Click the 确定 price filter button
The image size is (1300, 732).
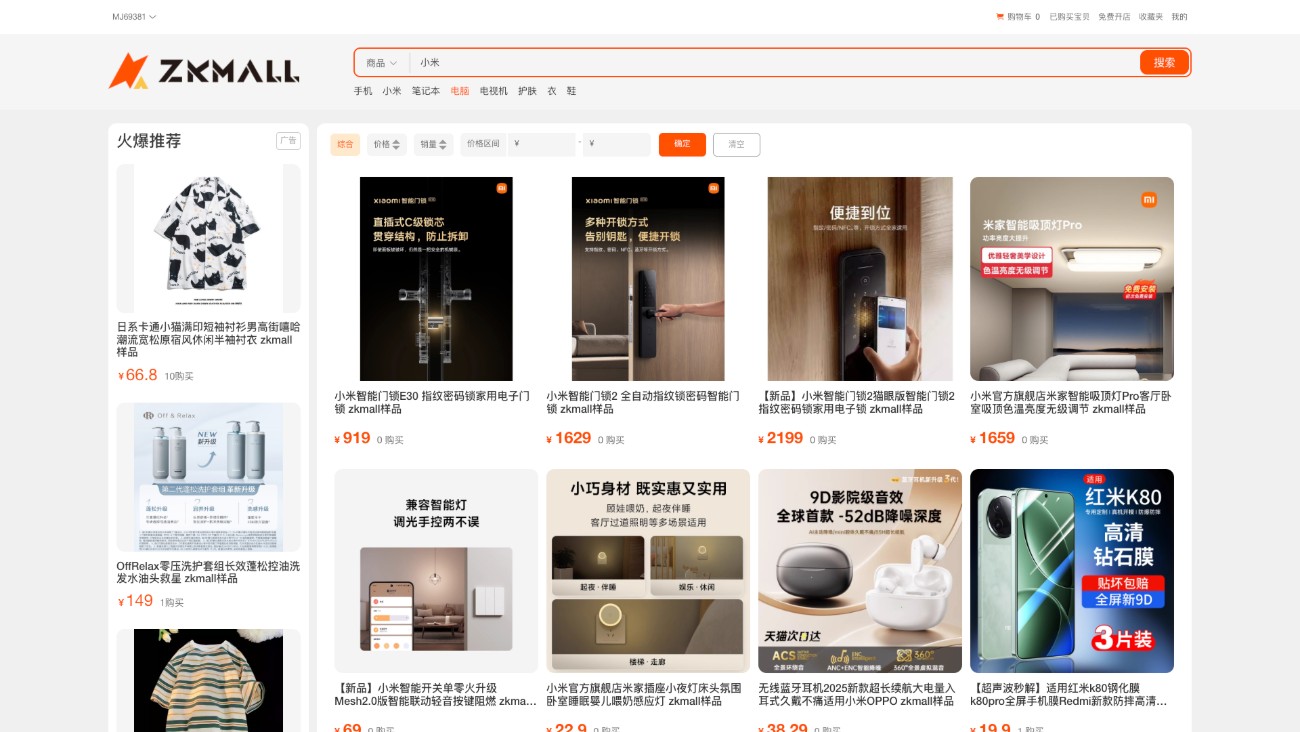(x=682, y=144)
